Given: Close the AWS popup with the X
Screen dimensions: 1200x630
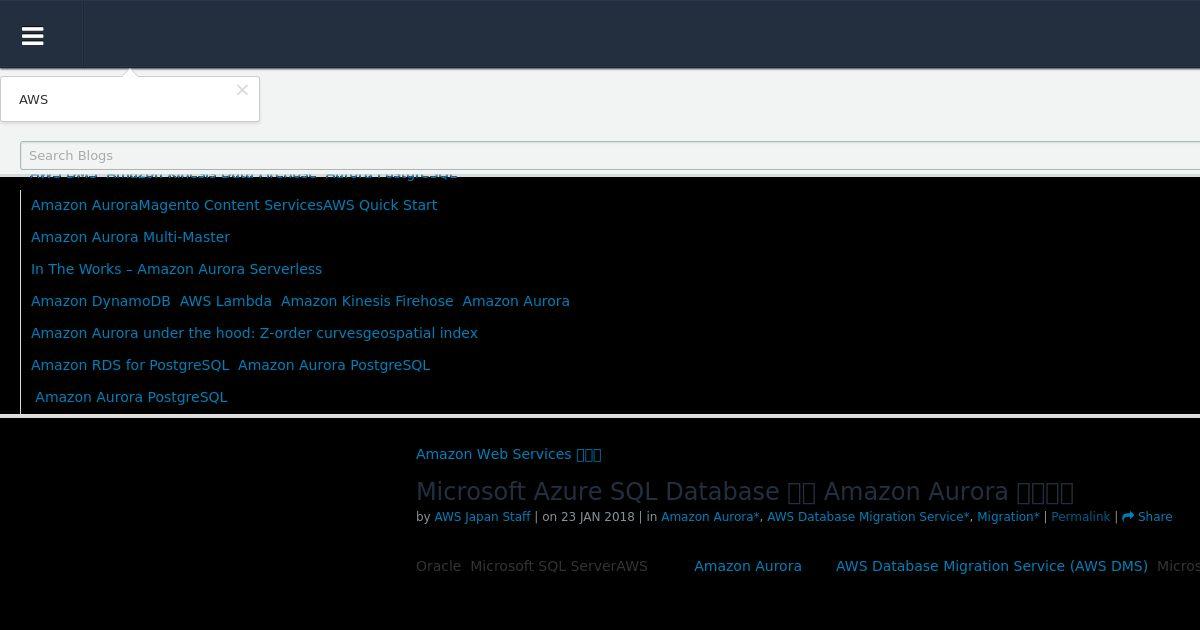Looking at the screenshot, I should coord(242,90).
